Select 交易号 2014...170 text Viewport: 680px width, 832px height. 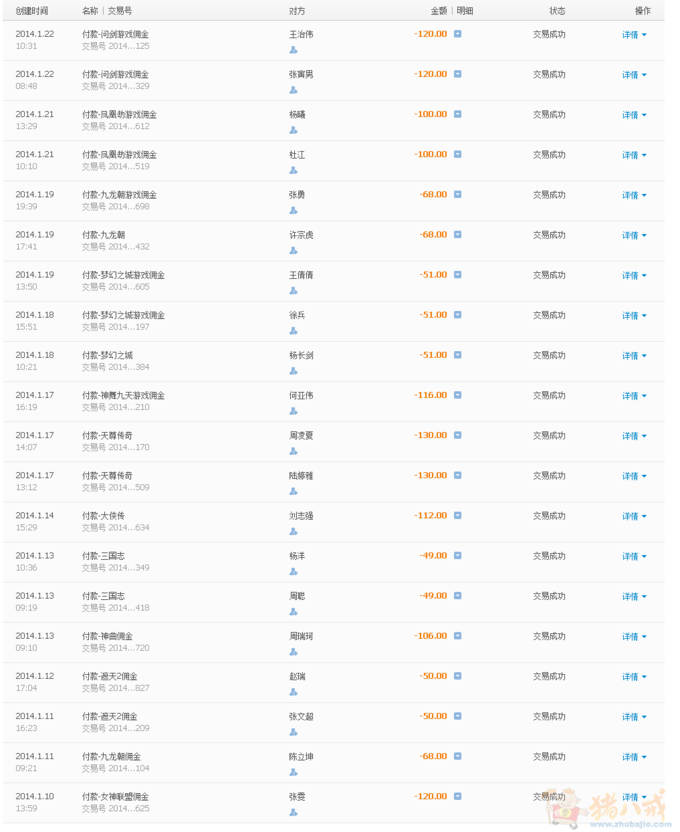116,447
